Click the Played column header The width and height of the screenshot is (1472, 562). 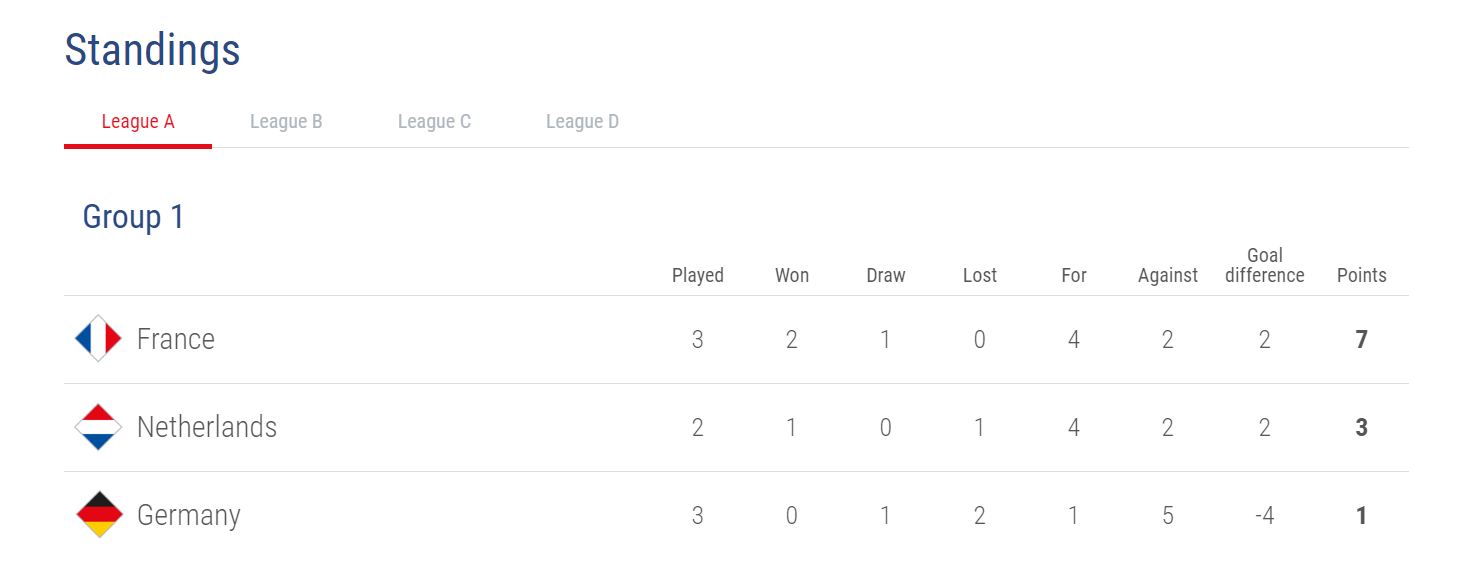tap(698, 275)
